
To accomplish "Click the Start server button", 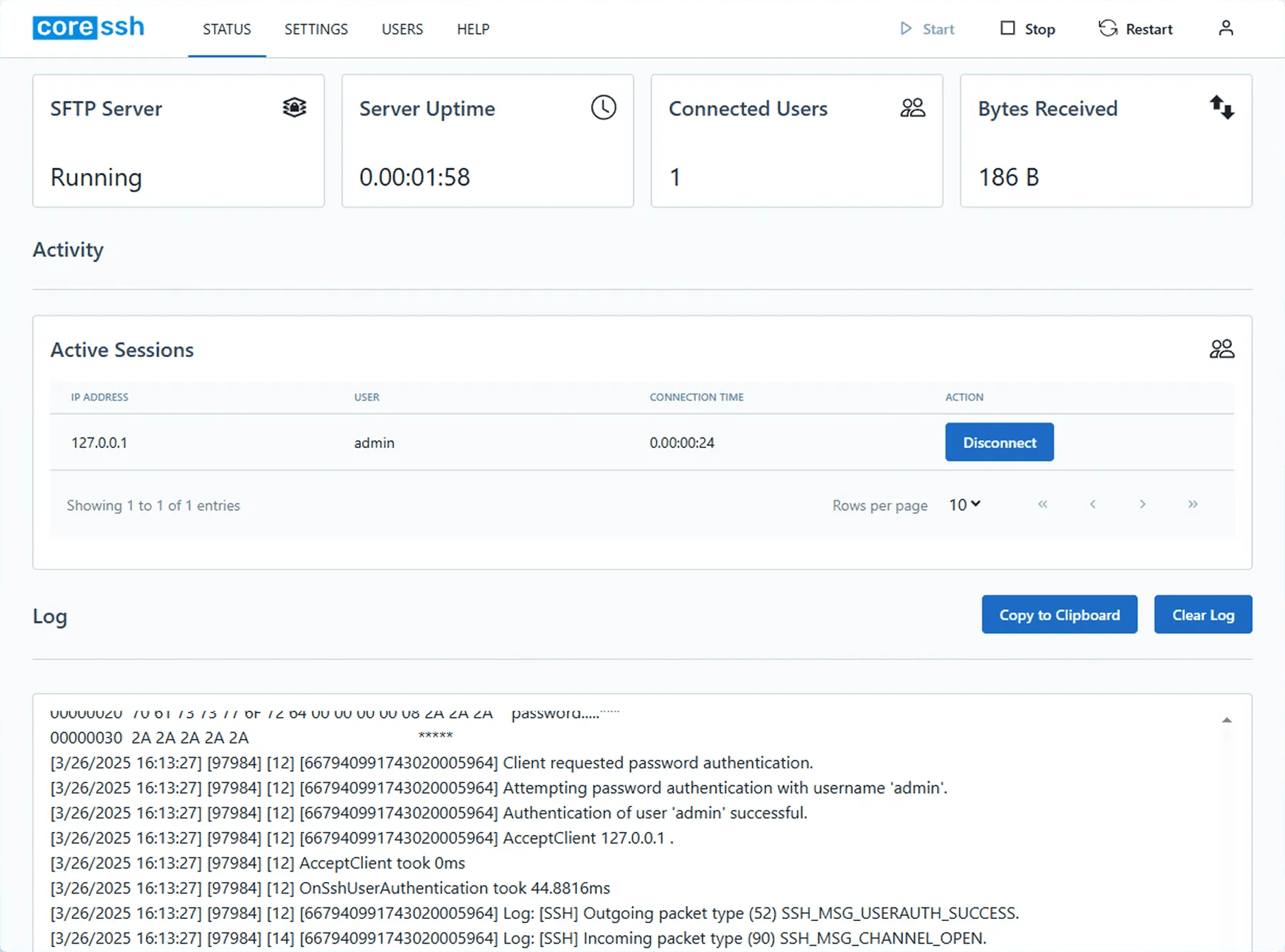I will point(927,29).
